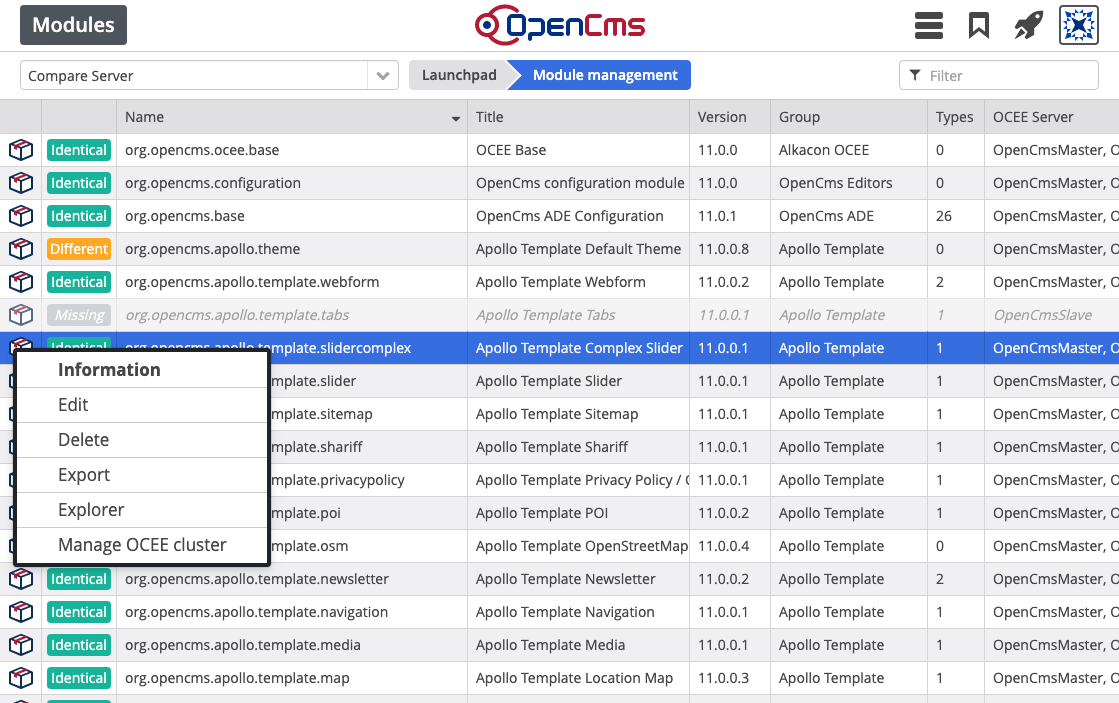Select Apollo Template Complex Slider title
This screenshot has width=1119, height=703.
coord(579,348)
